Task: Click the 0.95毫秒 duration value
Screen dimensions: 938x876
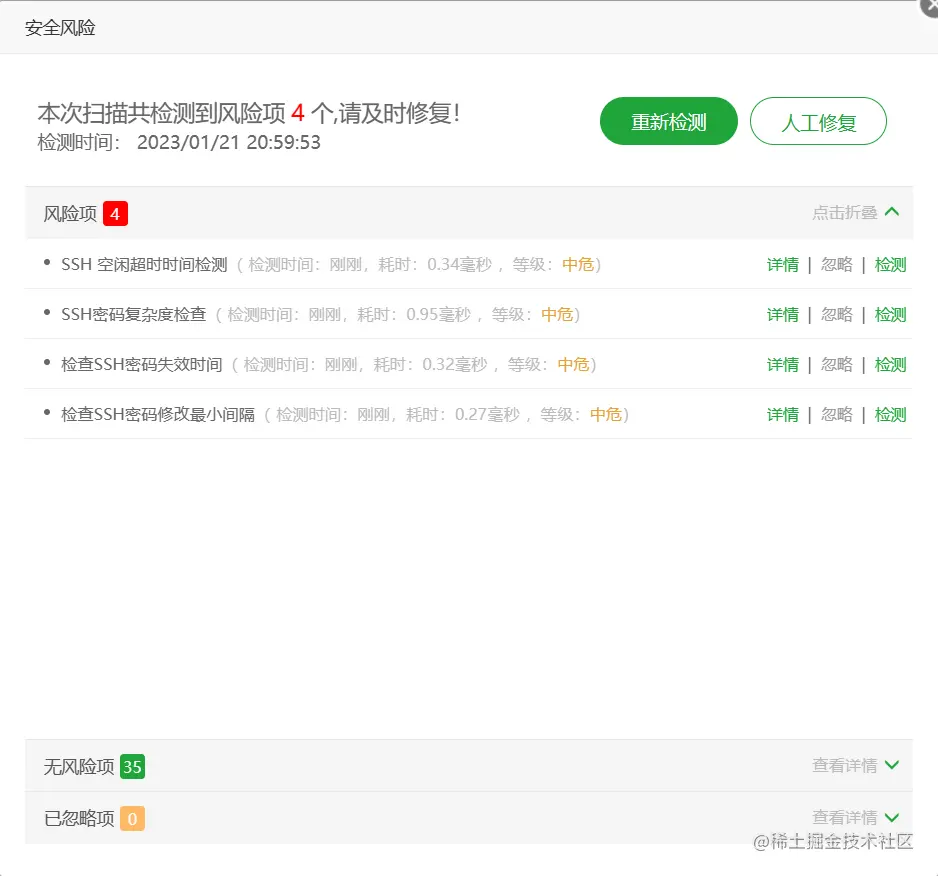Action: [x=438, y=315]
